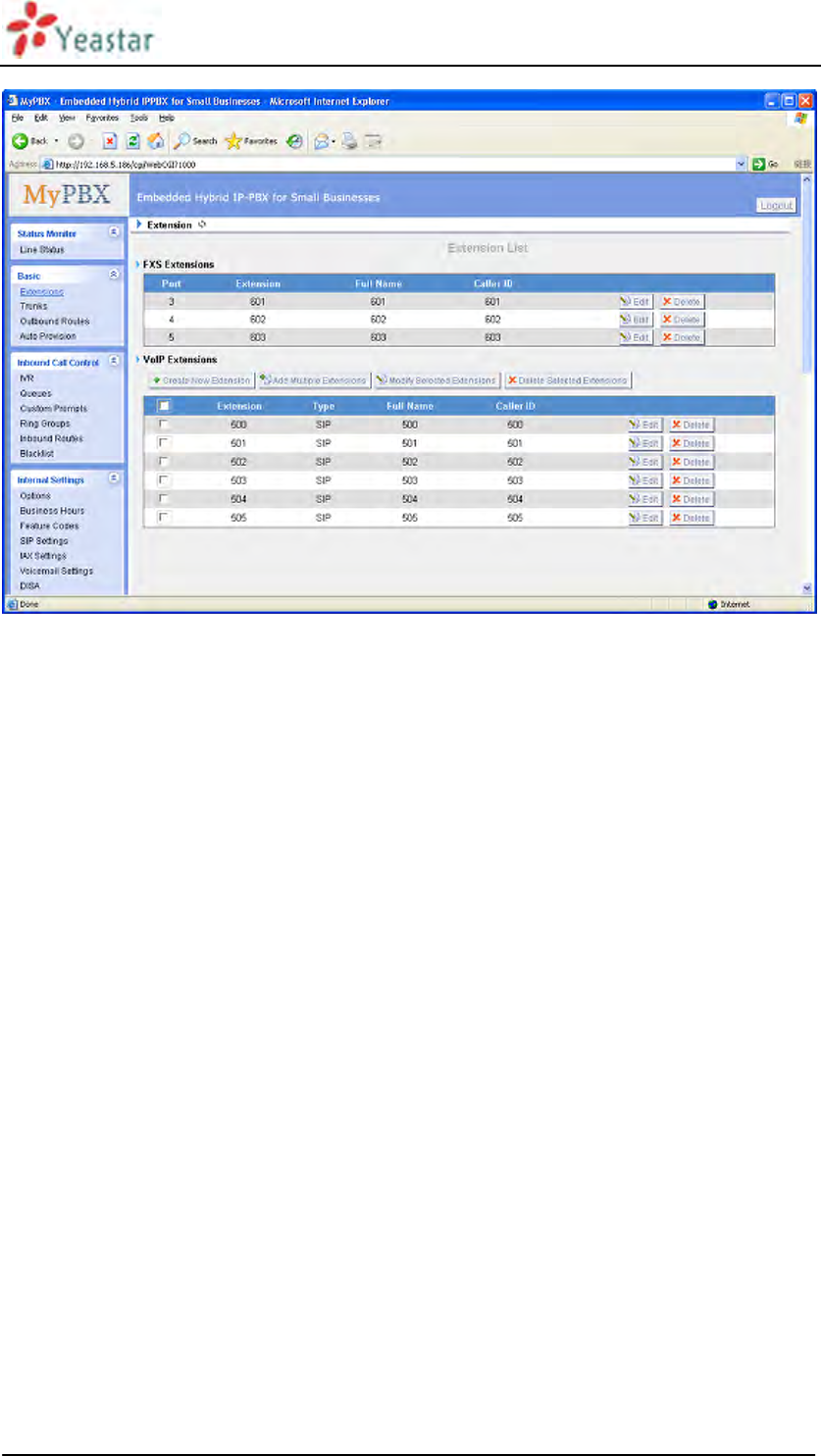Open the Search magnifier in IE toolbar
Image resolution: width=821 pixels, height=1456 pixels.
(182, 141)
